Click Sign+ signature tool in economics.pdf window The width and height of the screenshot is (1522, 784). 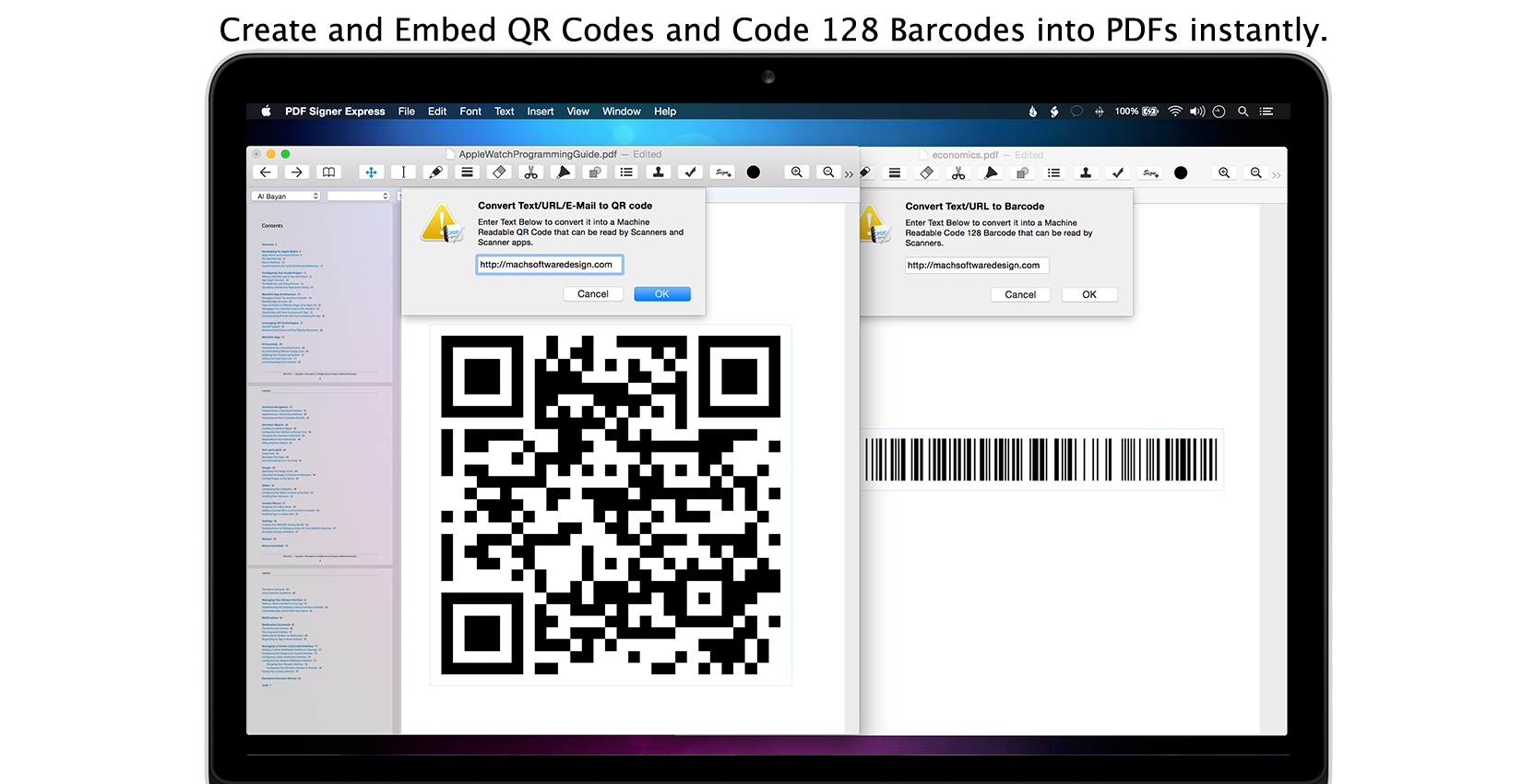(x=1150, y=173)
